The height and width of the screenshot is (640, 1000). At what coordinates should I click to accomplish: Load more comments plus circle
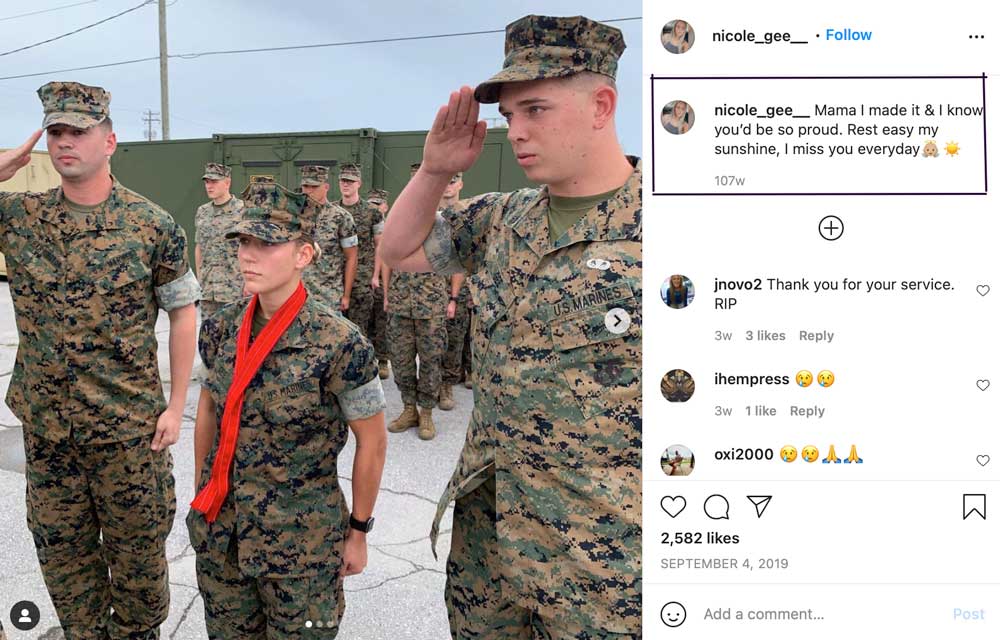pos(830,228)
